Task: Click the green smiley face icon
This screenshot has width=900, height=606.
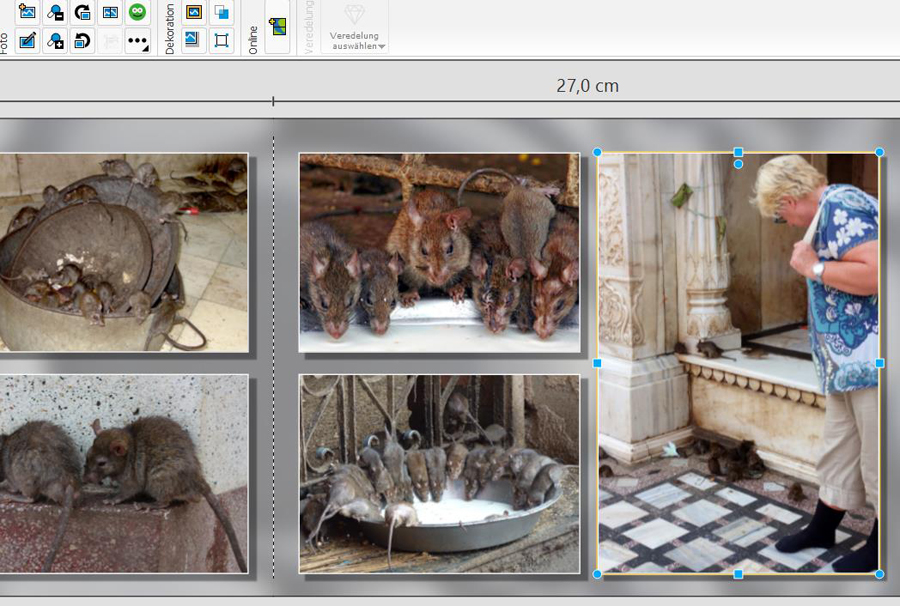Action: coord(138,12)
